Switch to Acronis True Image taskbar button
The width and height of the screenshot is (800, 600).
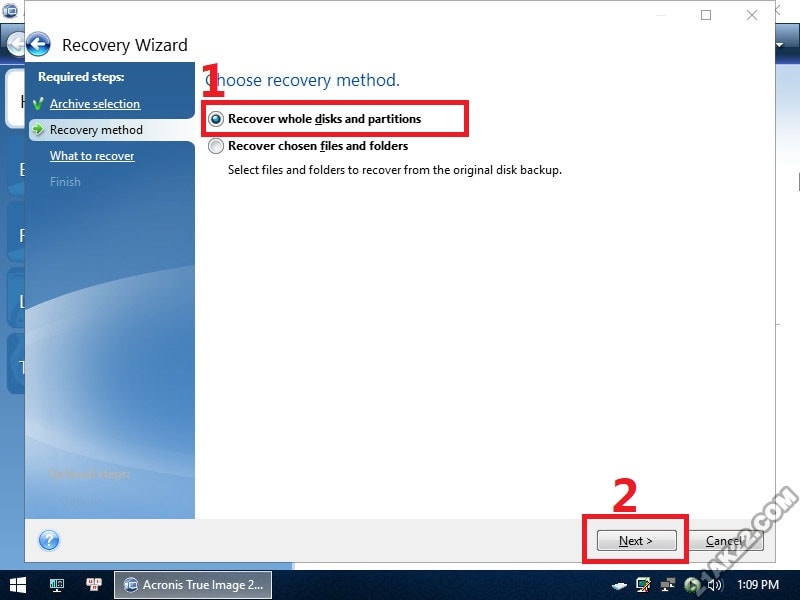point(193,585)
